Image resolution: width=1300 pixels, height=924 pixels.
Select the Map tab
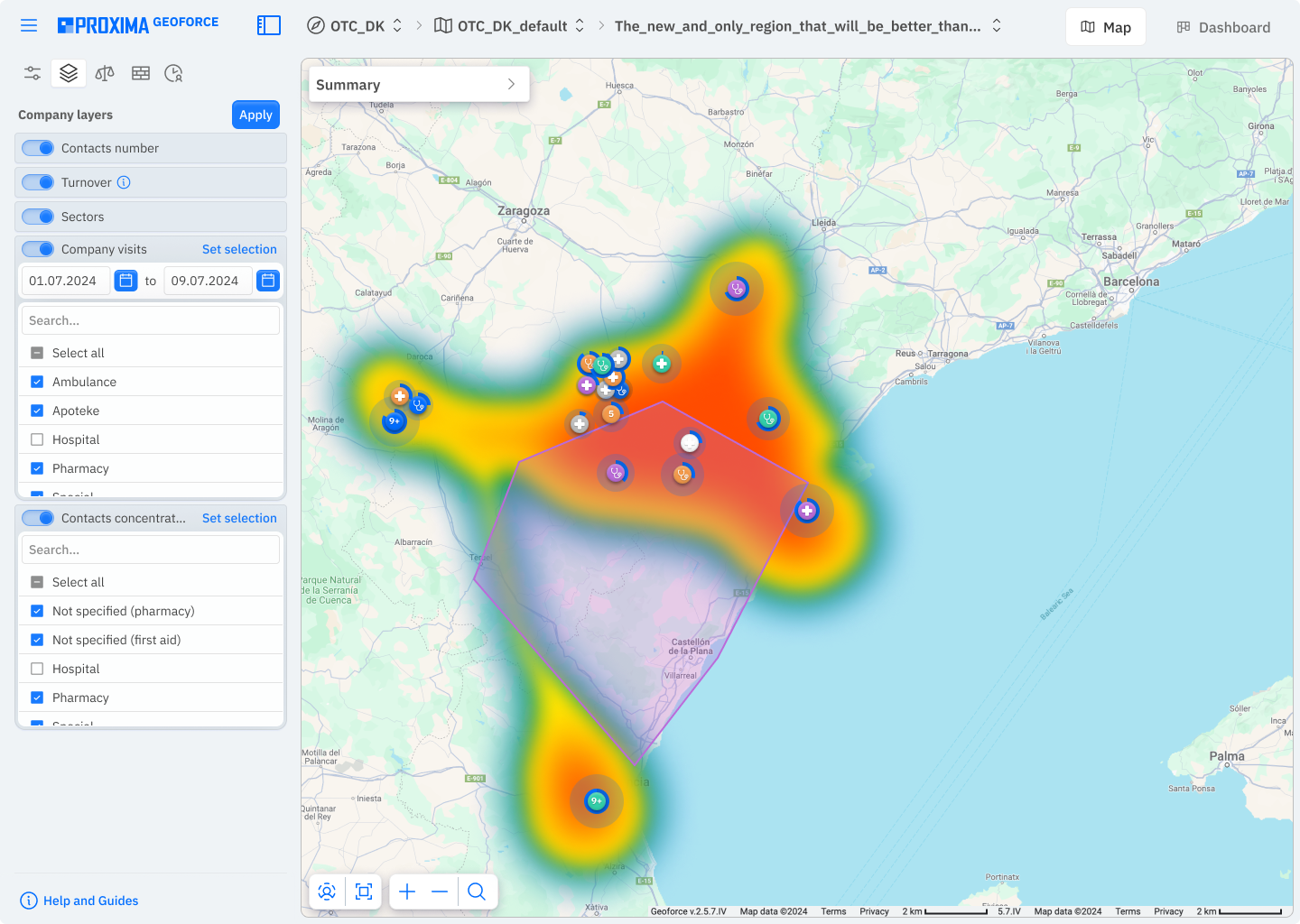1105,26
